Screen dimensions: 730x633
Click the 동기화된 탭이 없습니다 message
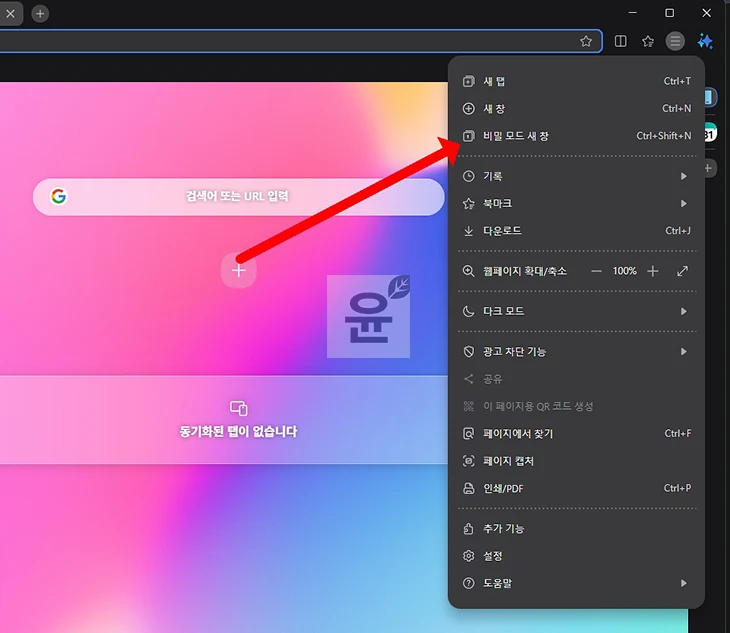[x=238, y=431]
